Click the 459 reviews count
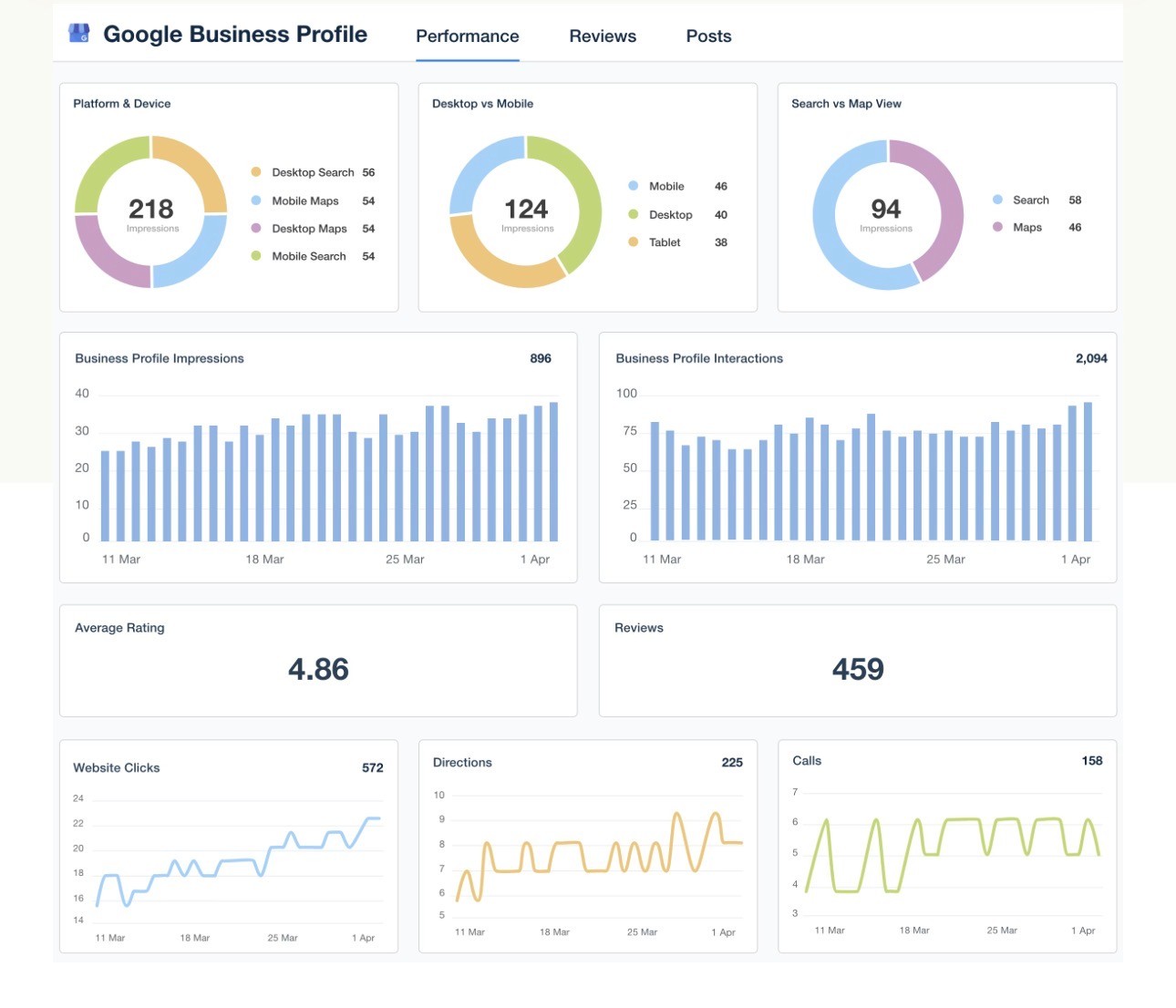 [858, 670]
